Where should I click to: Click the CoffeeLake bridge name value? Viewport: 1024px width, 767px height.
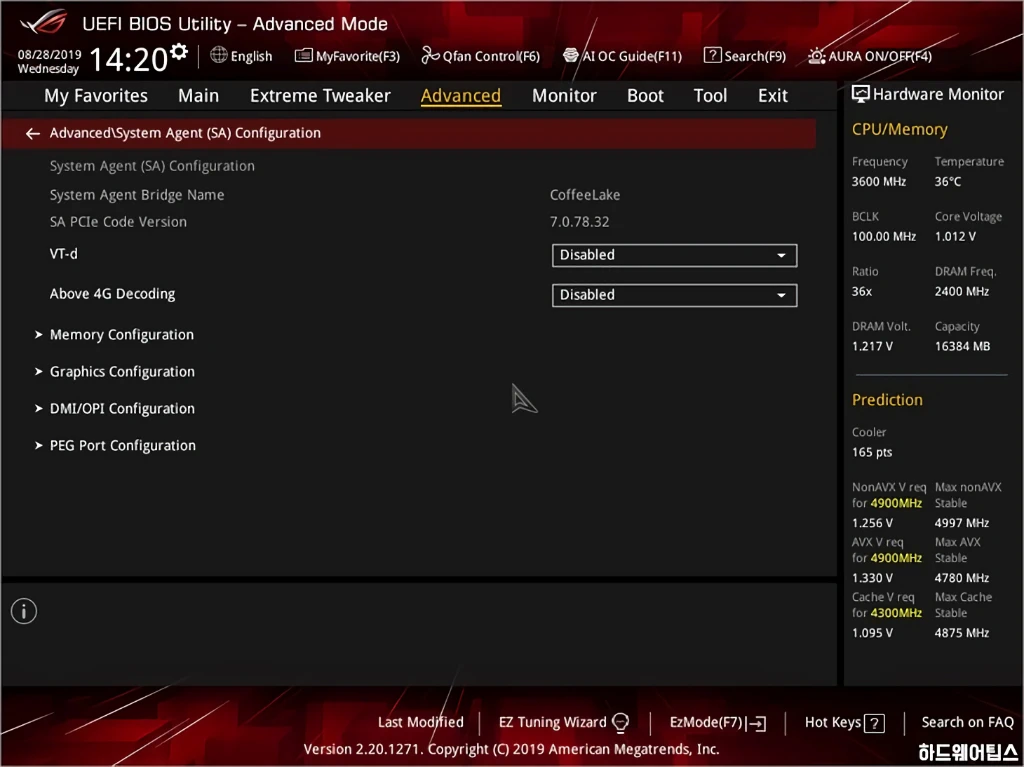585,195
